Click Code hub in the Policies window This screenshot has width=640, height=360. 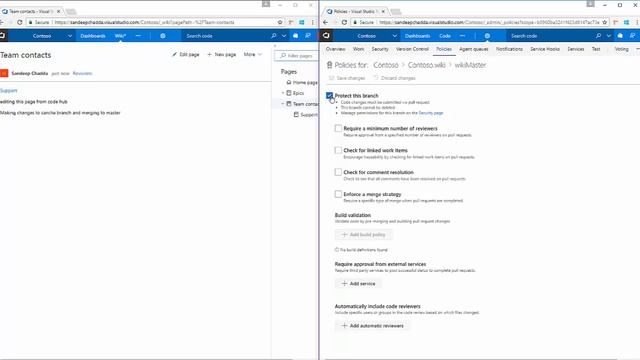445,36
